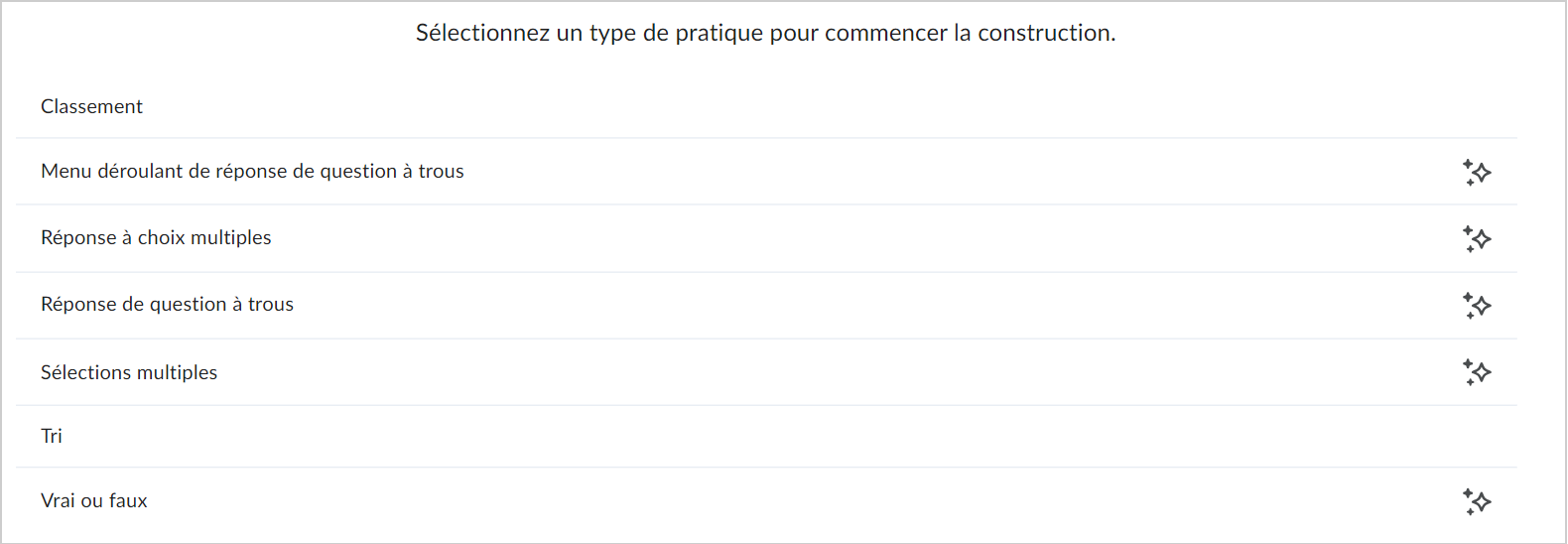The image size is (1568, 544).
Task: Click the sparkle icon beside Vrai ou faux
Action: coord(1477,501)
